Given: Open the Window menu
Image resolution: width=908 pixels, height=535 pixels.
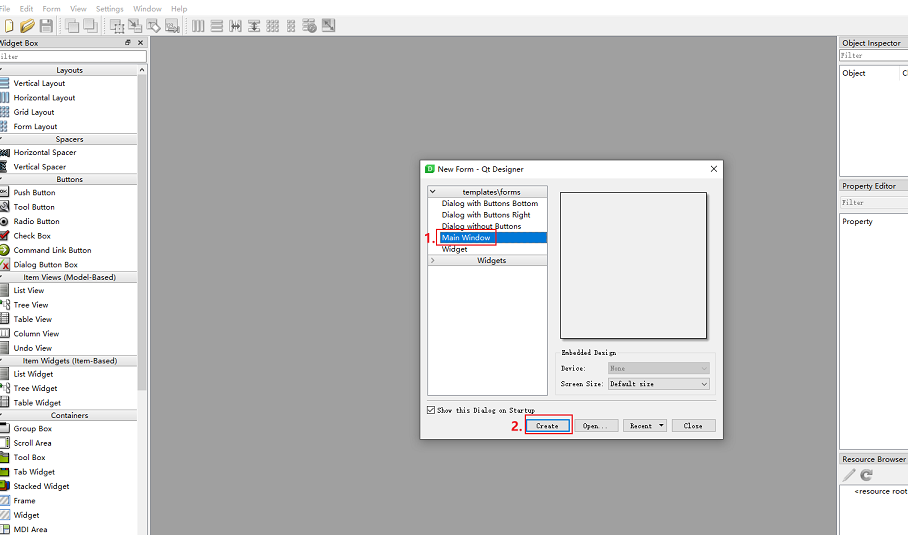Looking at the screenshot, I should (147, 9).
